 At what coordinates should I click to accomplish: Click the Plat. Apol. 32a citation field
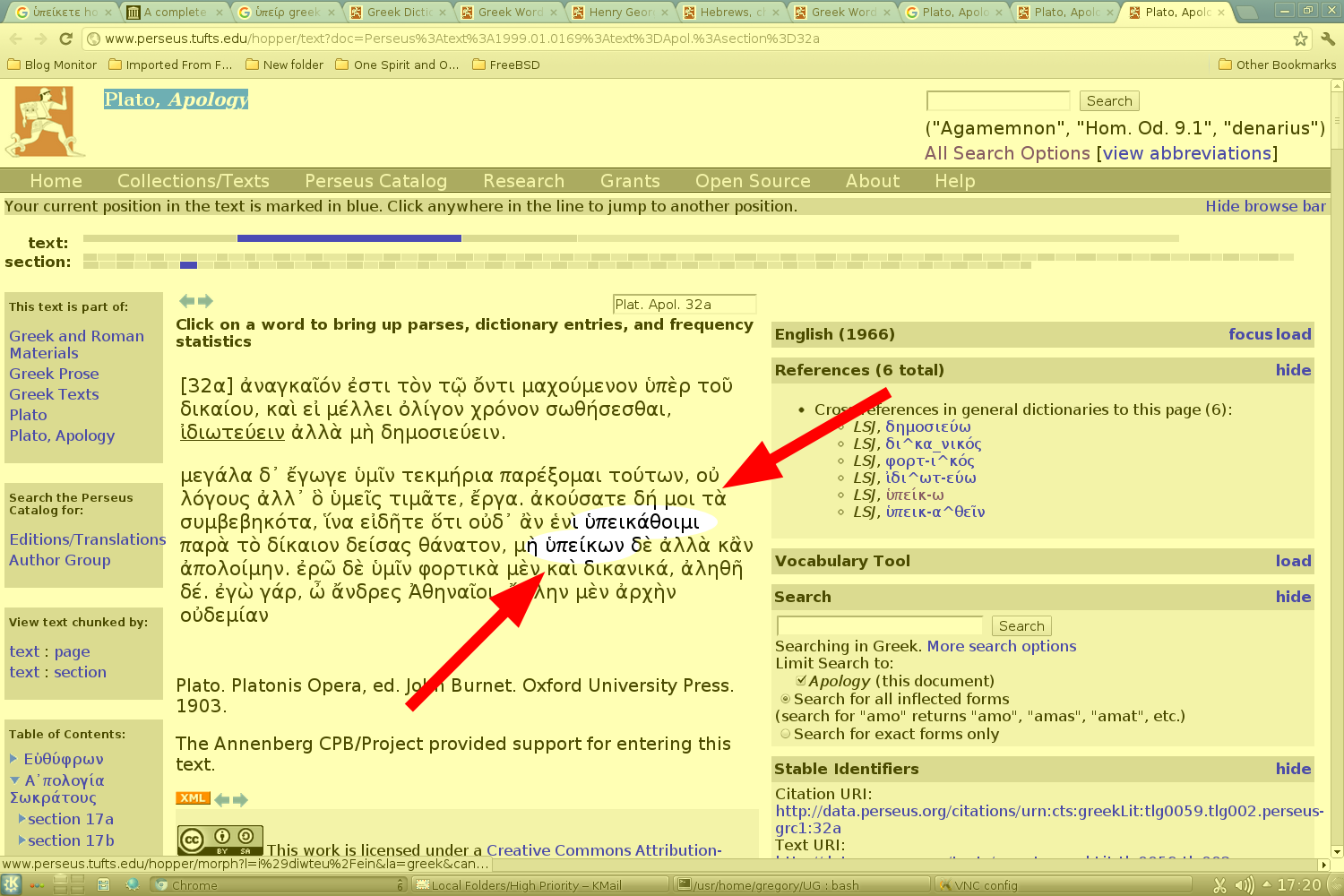tap(685, 305)
